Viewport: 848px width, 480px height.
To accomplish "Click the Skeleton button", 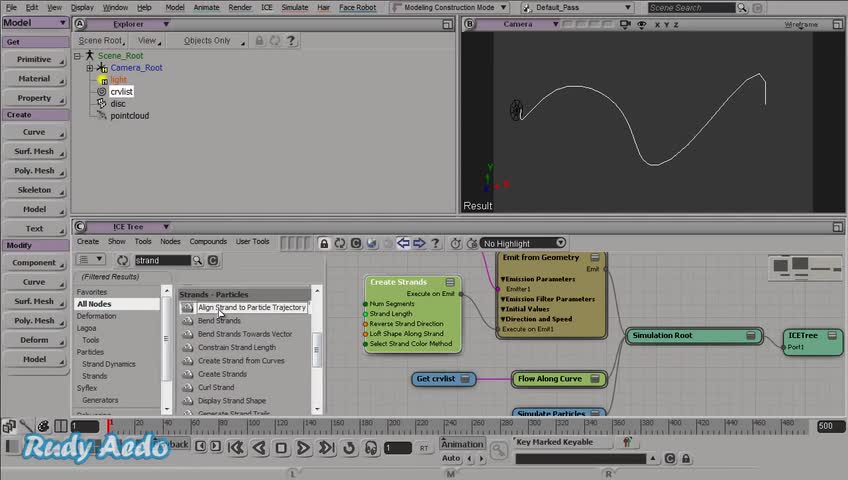I will 35,190.
